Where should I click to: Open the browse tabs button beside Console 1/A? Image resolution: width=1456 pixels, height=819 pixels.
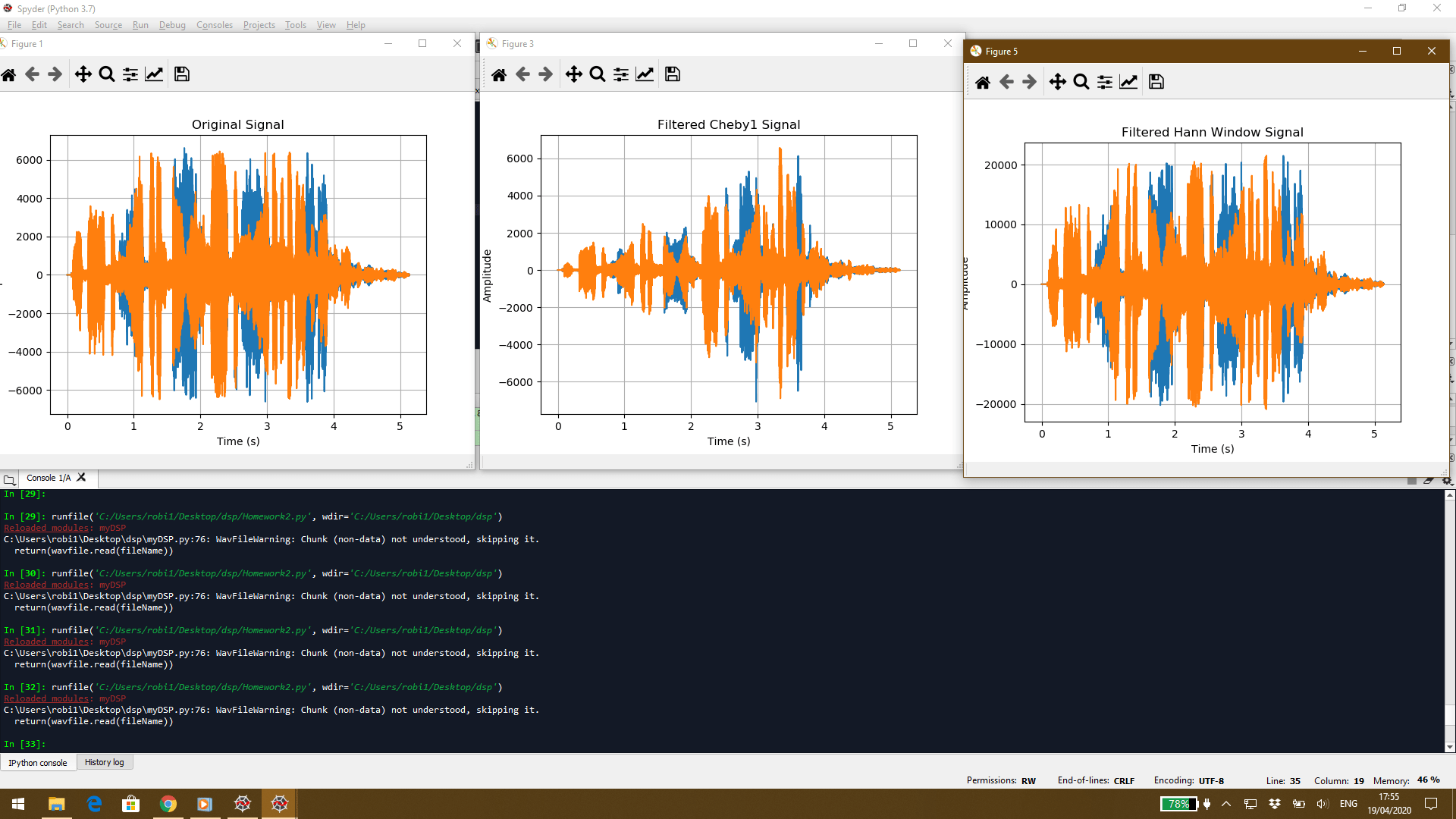tap(9, 479)
